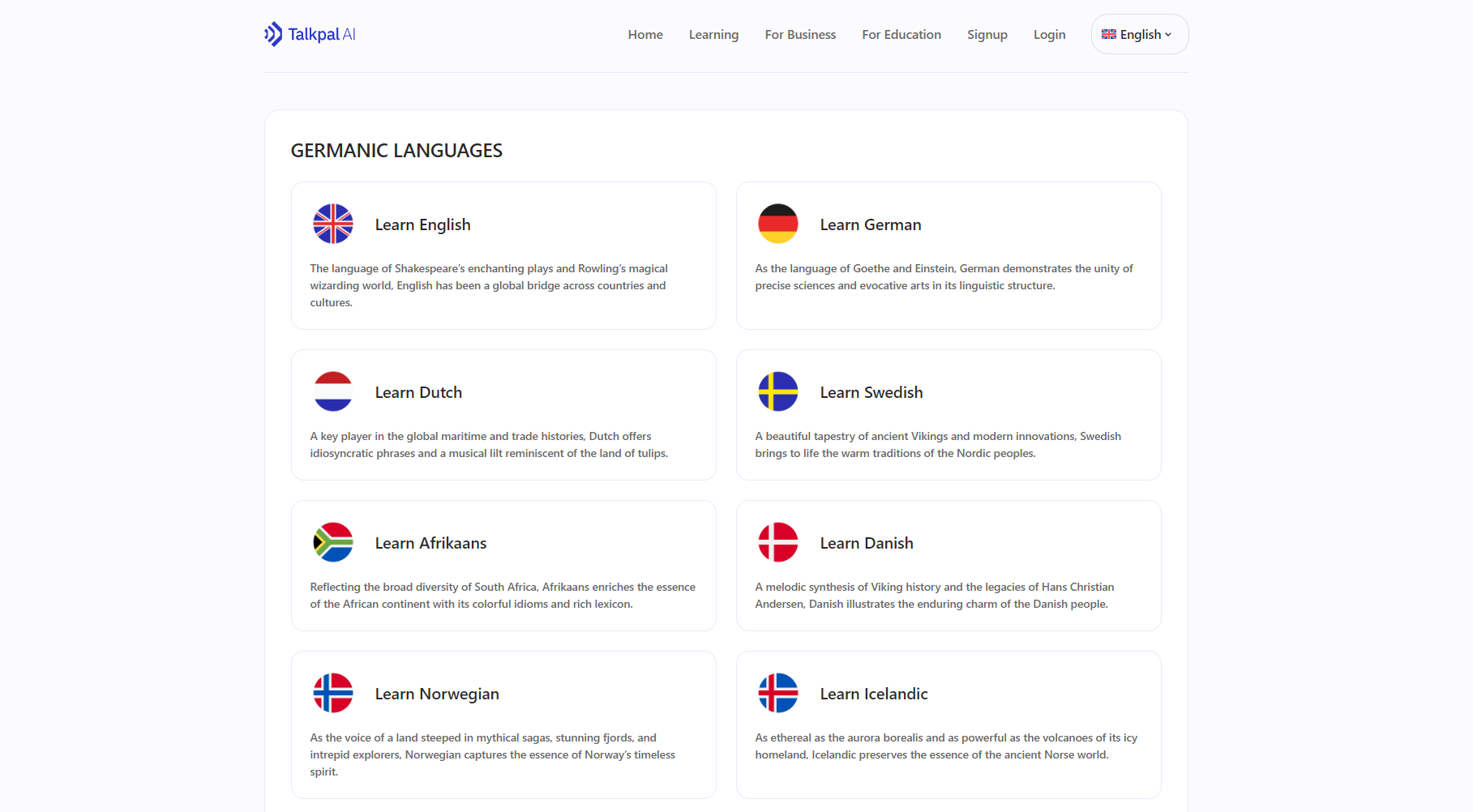The width and height of the screenshot is (1473, 812).
Task: Click the Login link
Action: (1049, 35)
